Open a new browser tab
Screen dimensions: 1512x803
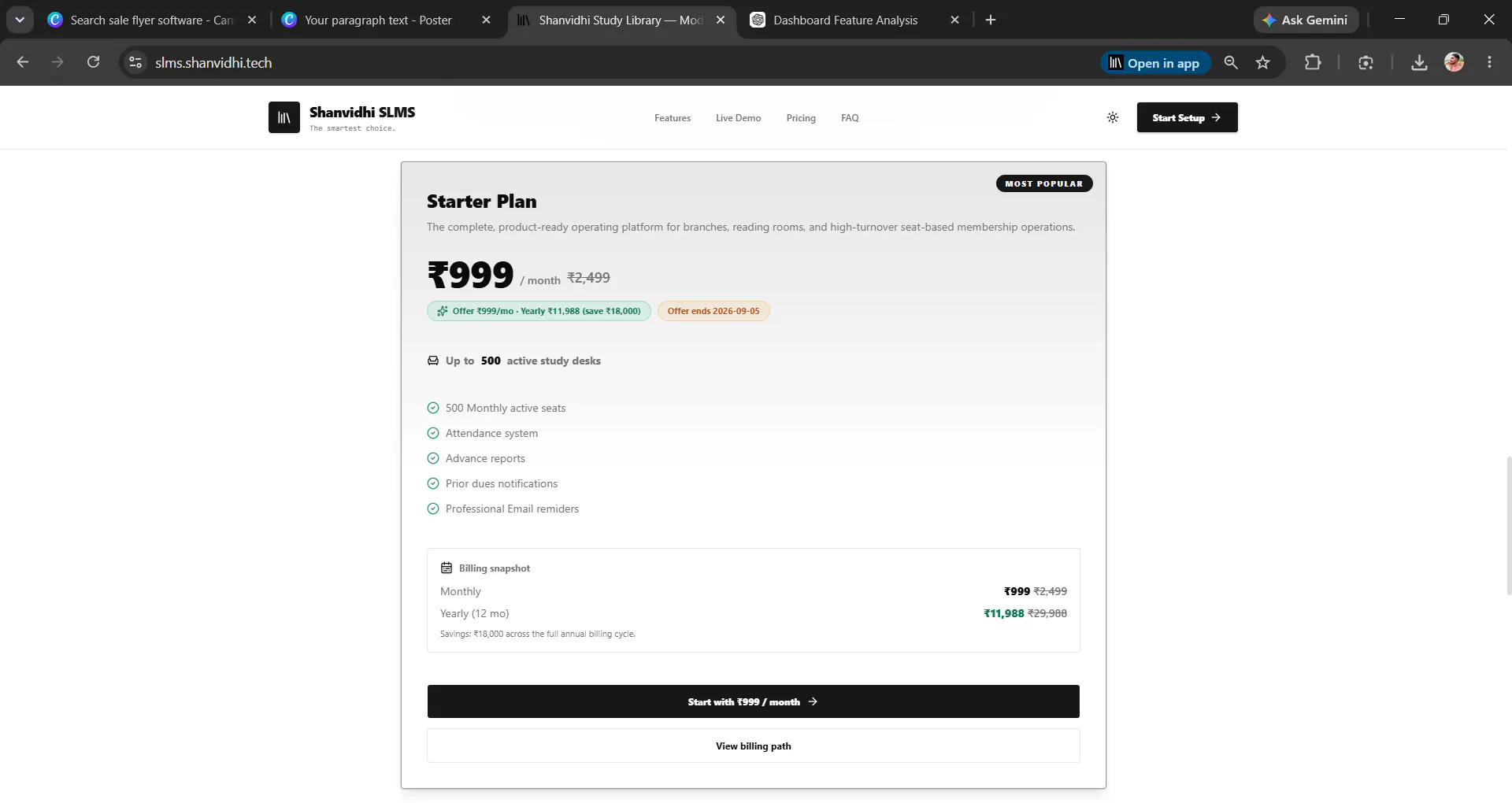[991, 20]
